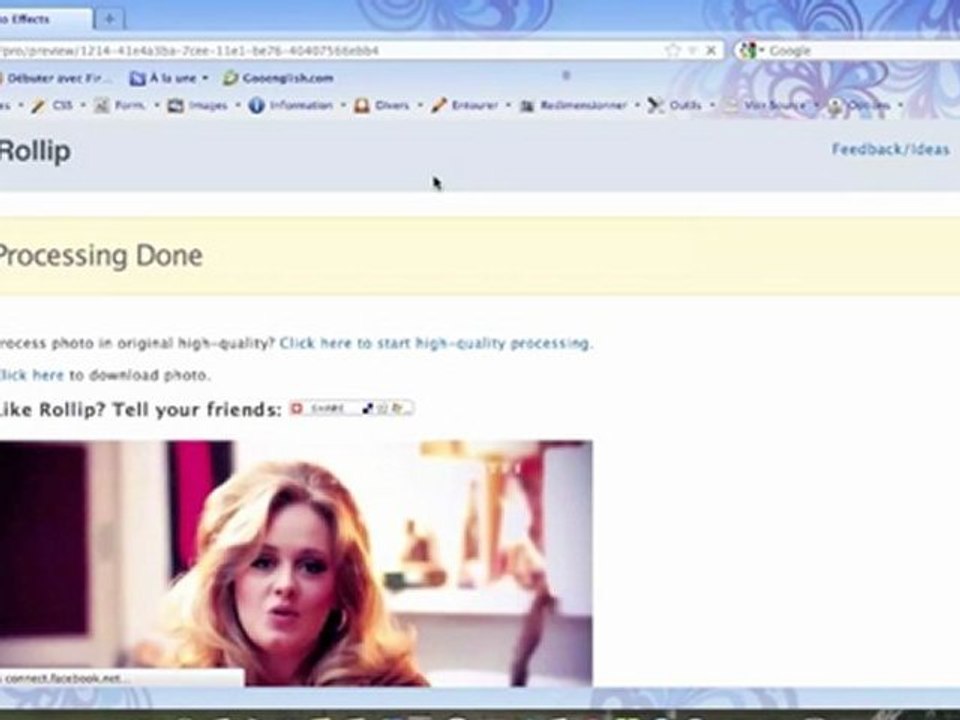Click the Information toolbar icon

256,106
